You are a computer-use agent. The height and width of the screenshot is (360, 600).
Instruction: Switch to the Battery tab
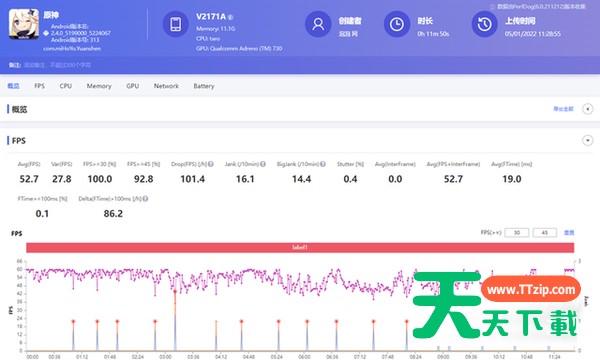[204, 86]
